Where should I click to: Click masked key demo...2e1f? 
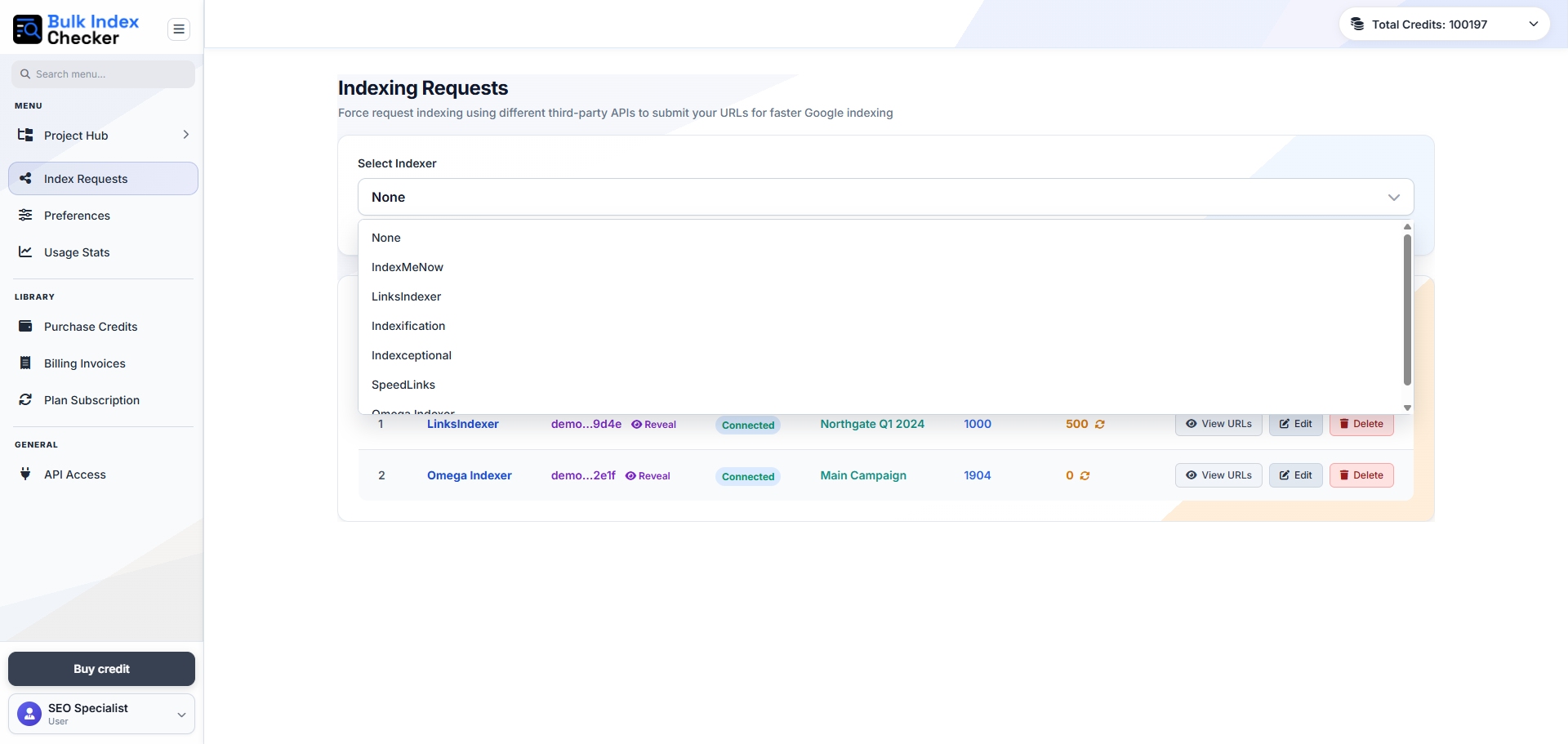coord(583,475)
